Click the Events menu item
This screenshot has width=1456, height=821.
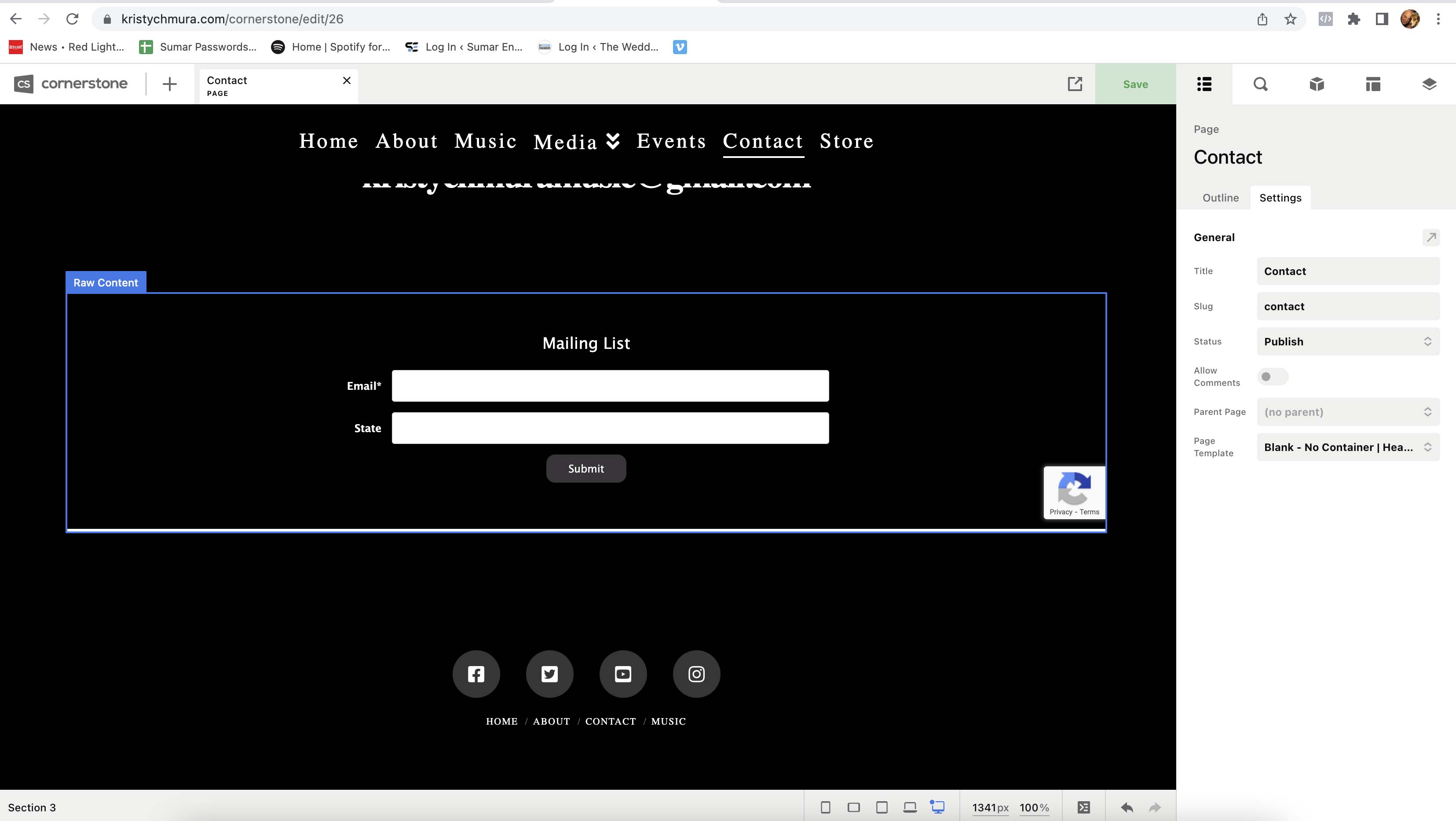coord(671,141)
